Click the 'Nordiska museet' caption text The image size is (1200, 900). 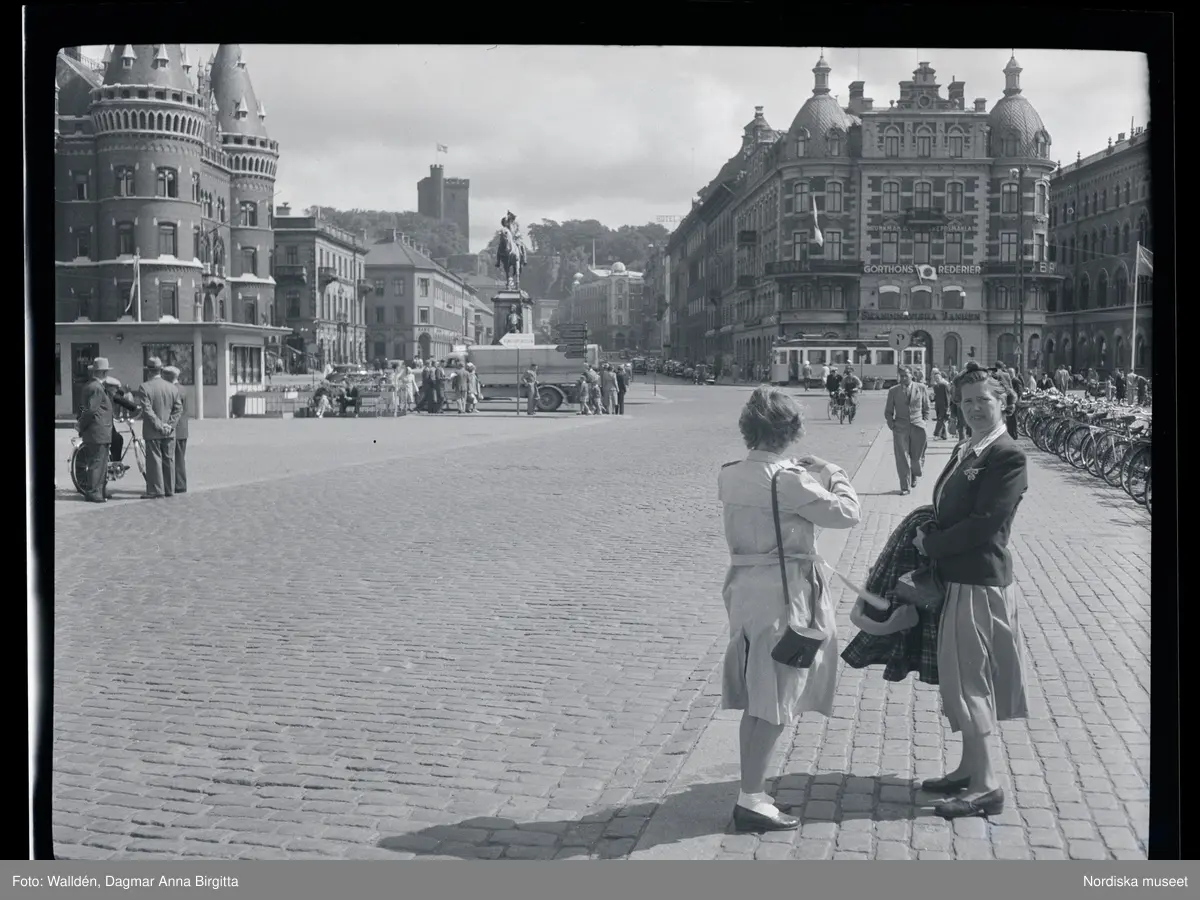1135,881
